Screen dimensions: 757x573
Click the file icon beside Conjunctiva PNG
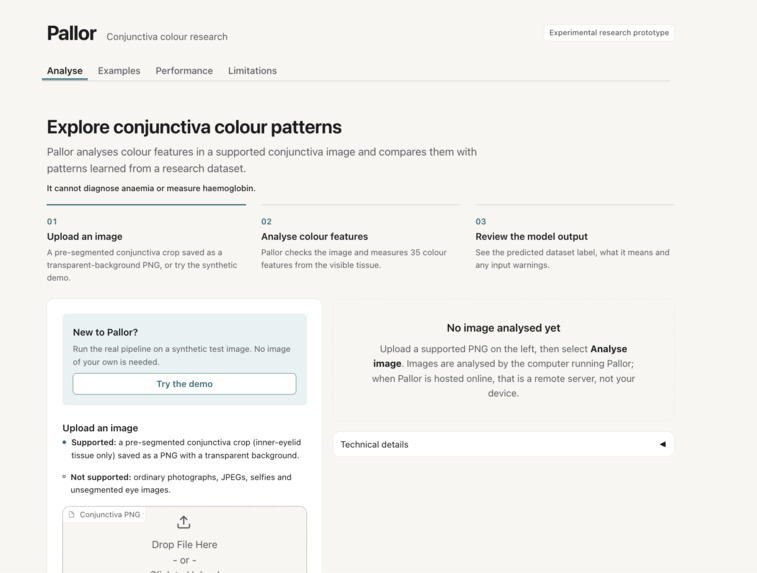pos(72,515)
